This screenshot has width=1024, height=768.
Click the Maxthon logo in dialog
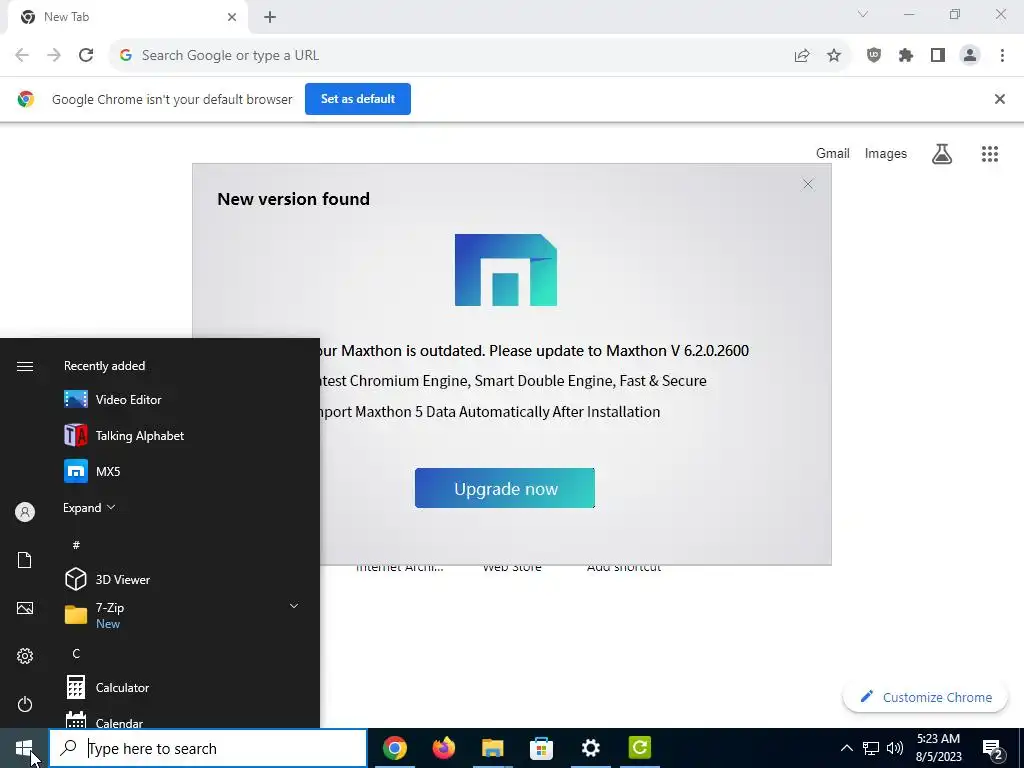[x=505, y=270]
